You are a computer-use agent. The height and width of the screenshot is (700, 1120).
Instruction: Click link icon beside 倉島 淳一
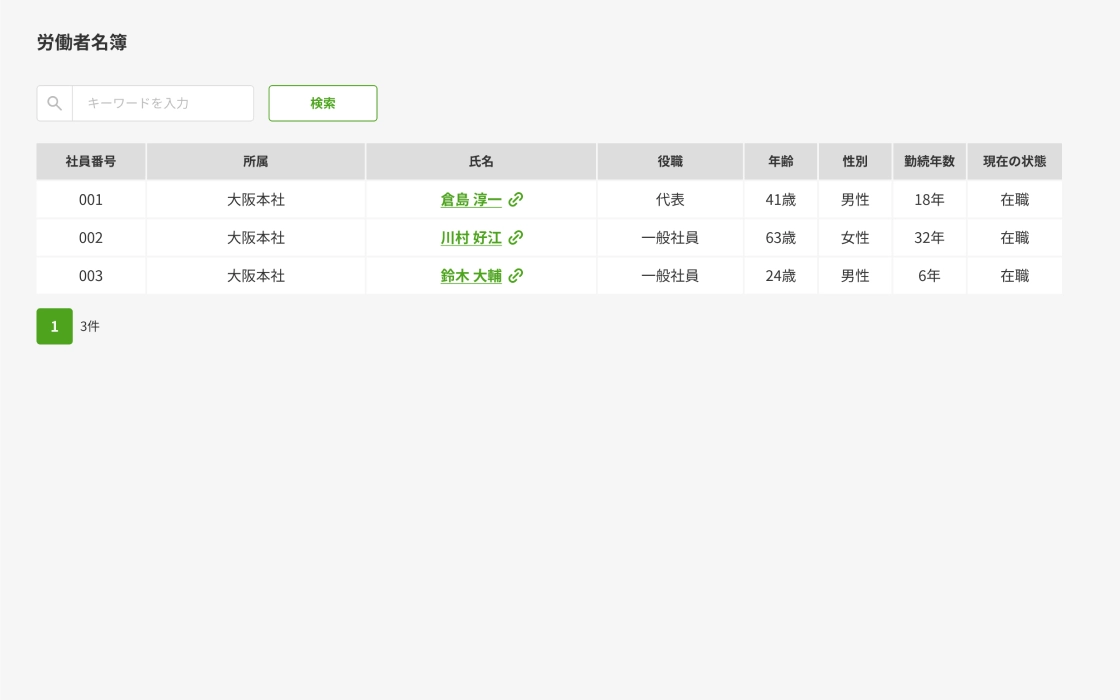tap(516, 199)
